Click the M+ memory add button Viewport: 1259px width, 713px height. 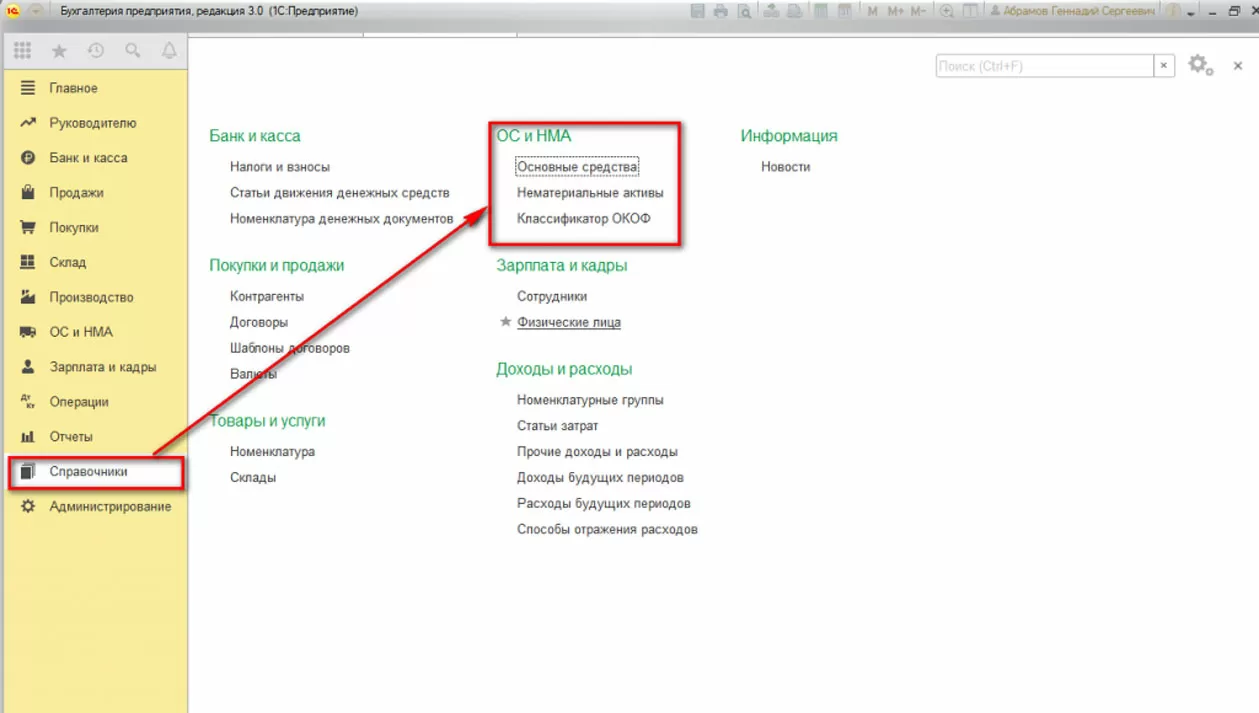point(895,11)
